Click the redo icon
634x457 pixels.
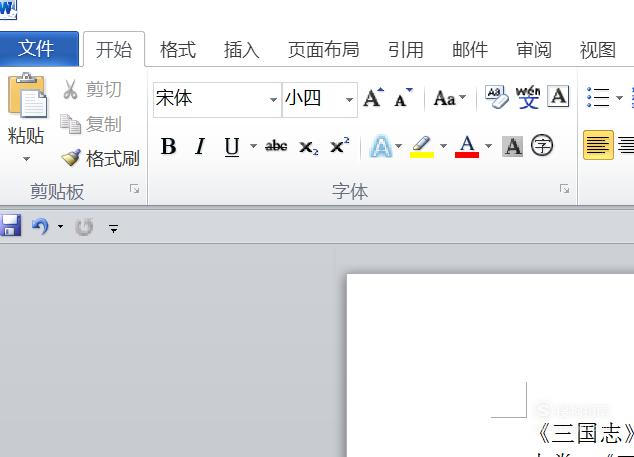tap(84, 227)
